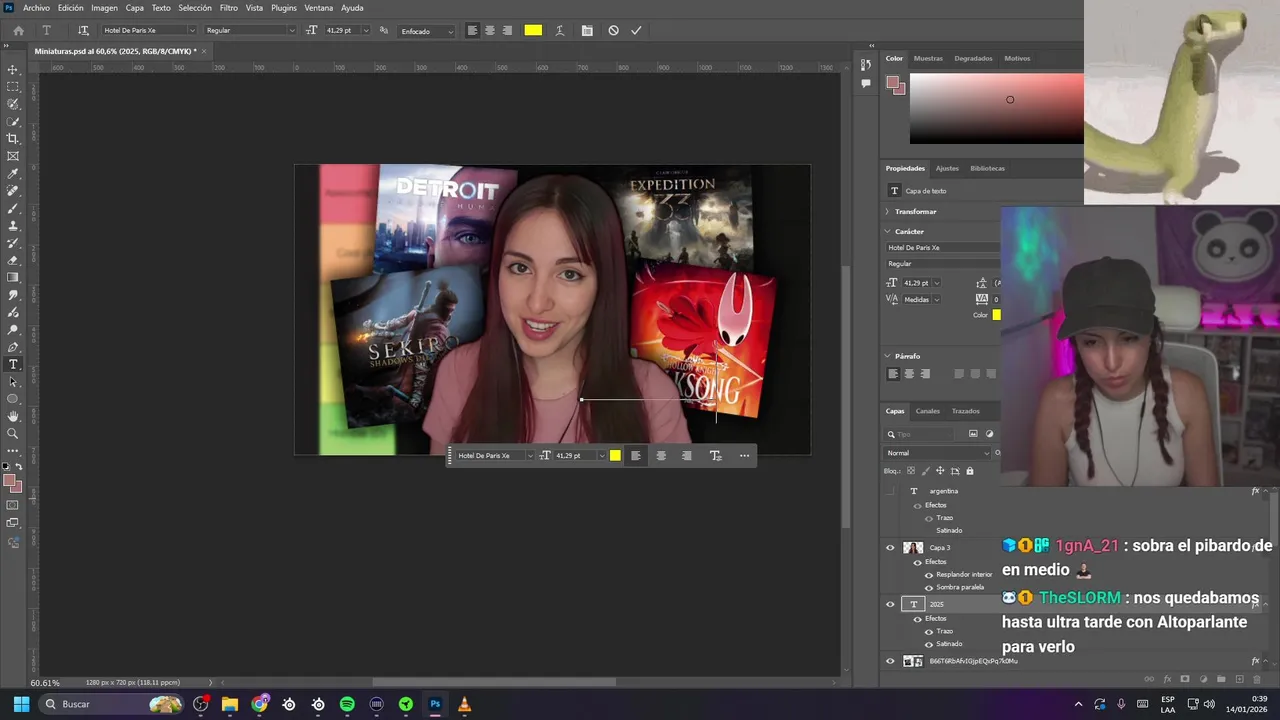Open font family dropdown in options bar
This screenshot has height=720, width=1280.
pyautogui.click(x=192, y=31)
